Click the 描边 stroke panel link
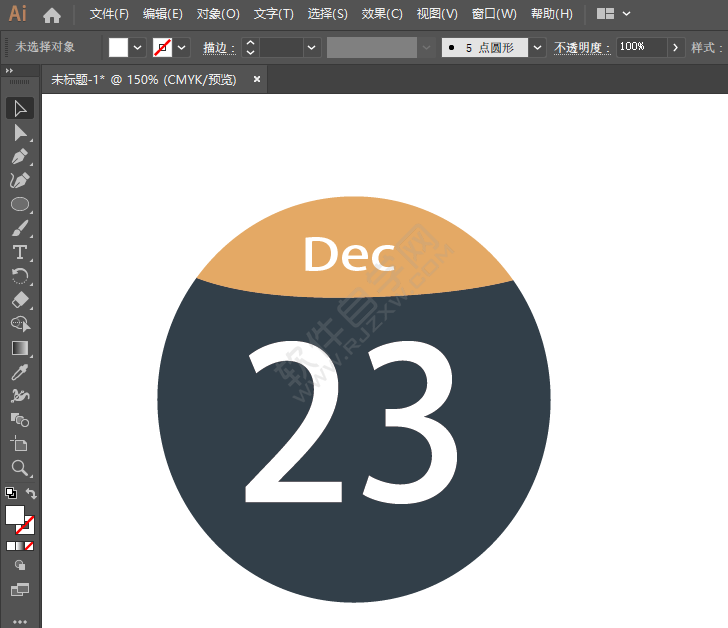This screenshot has width=728, height=628. (x=219, y=47)
